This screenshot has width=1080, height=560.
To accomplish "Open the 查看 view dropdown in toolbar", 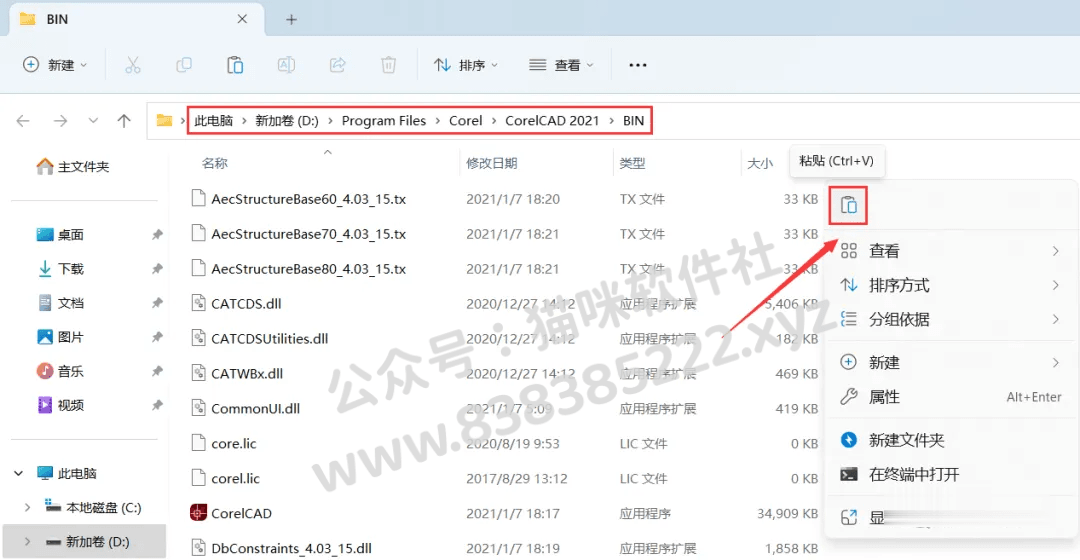I will coord(561,65).
